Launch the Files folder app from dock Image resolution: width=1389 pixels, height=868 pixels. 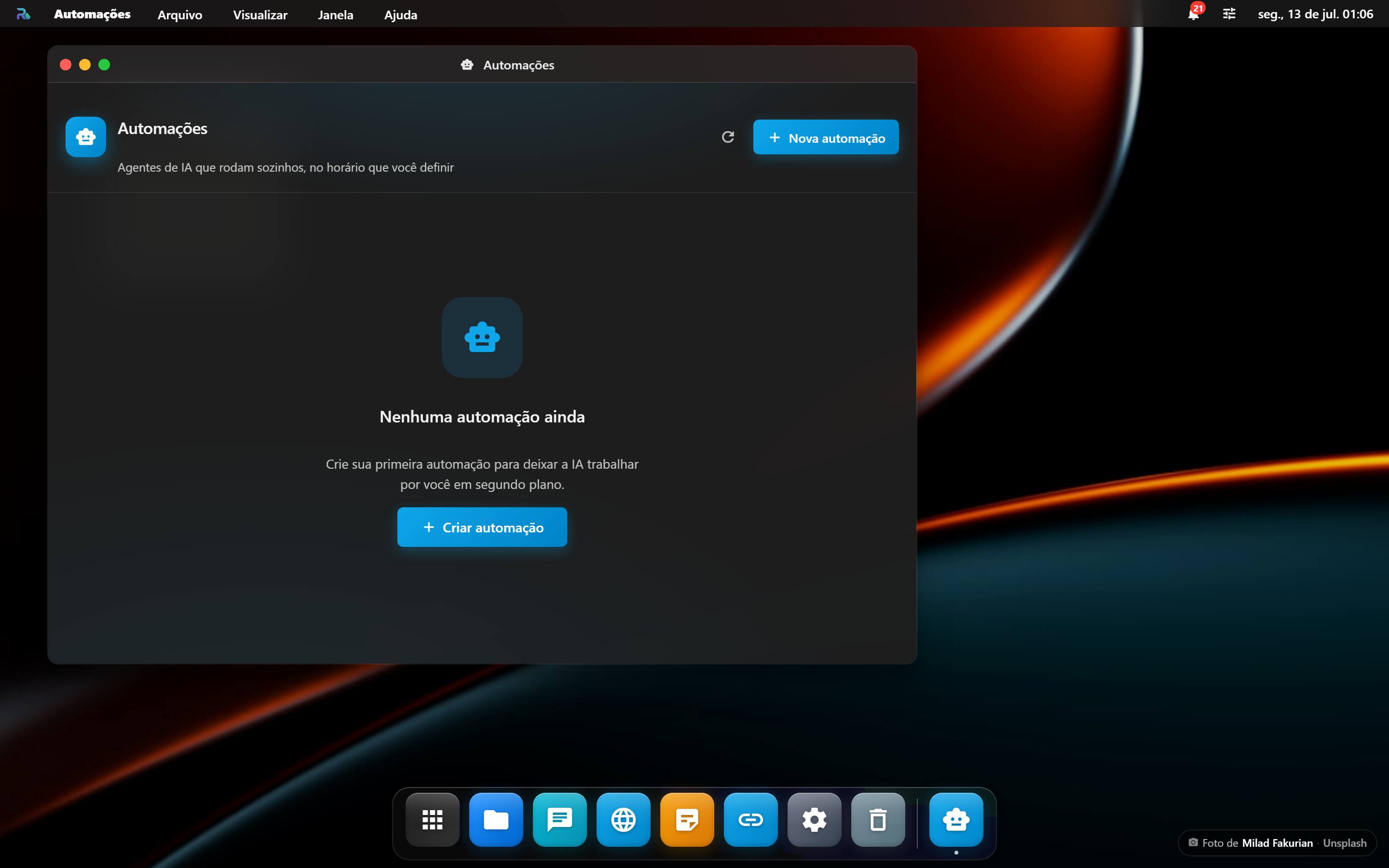tap(496, 819)
